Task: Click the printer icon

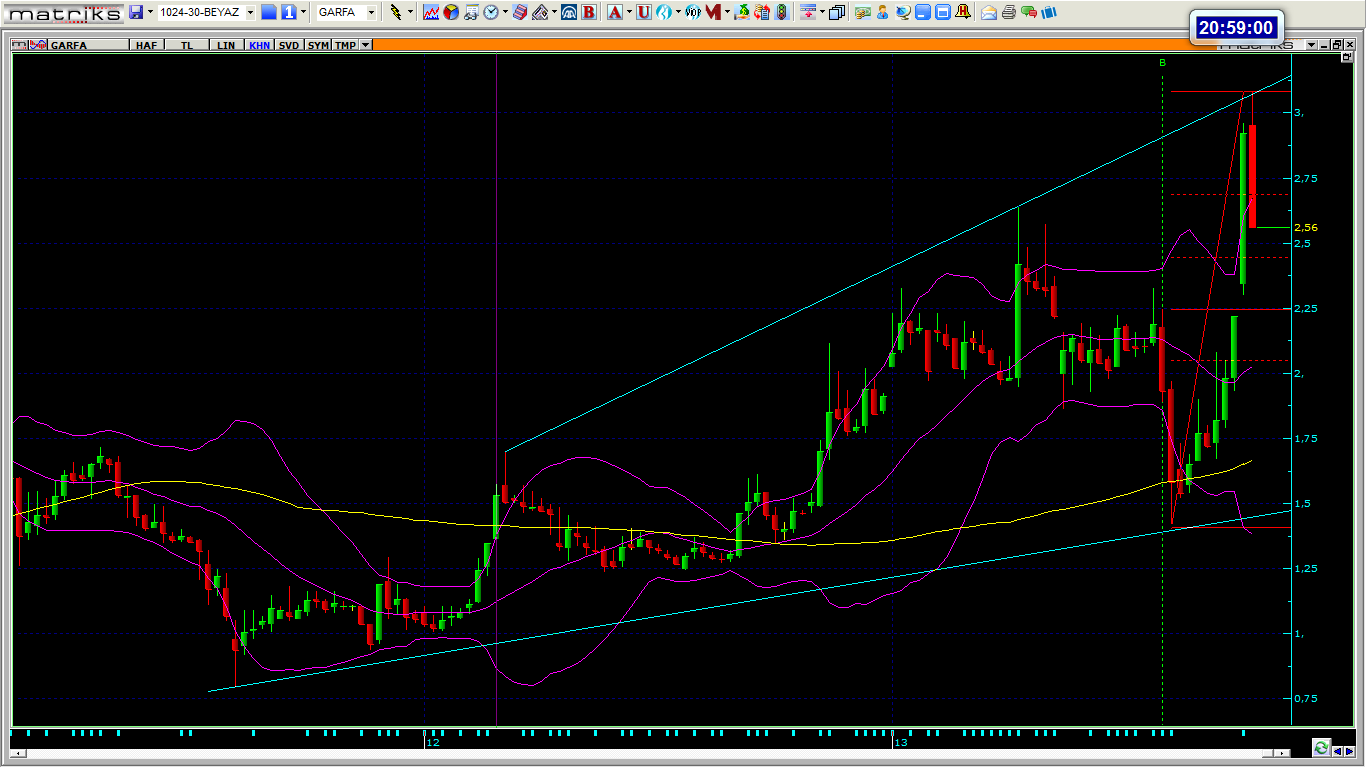Action: point(1009,12)
